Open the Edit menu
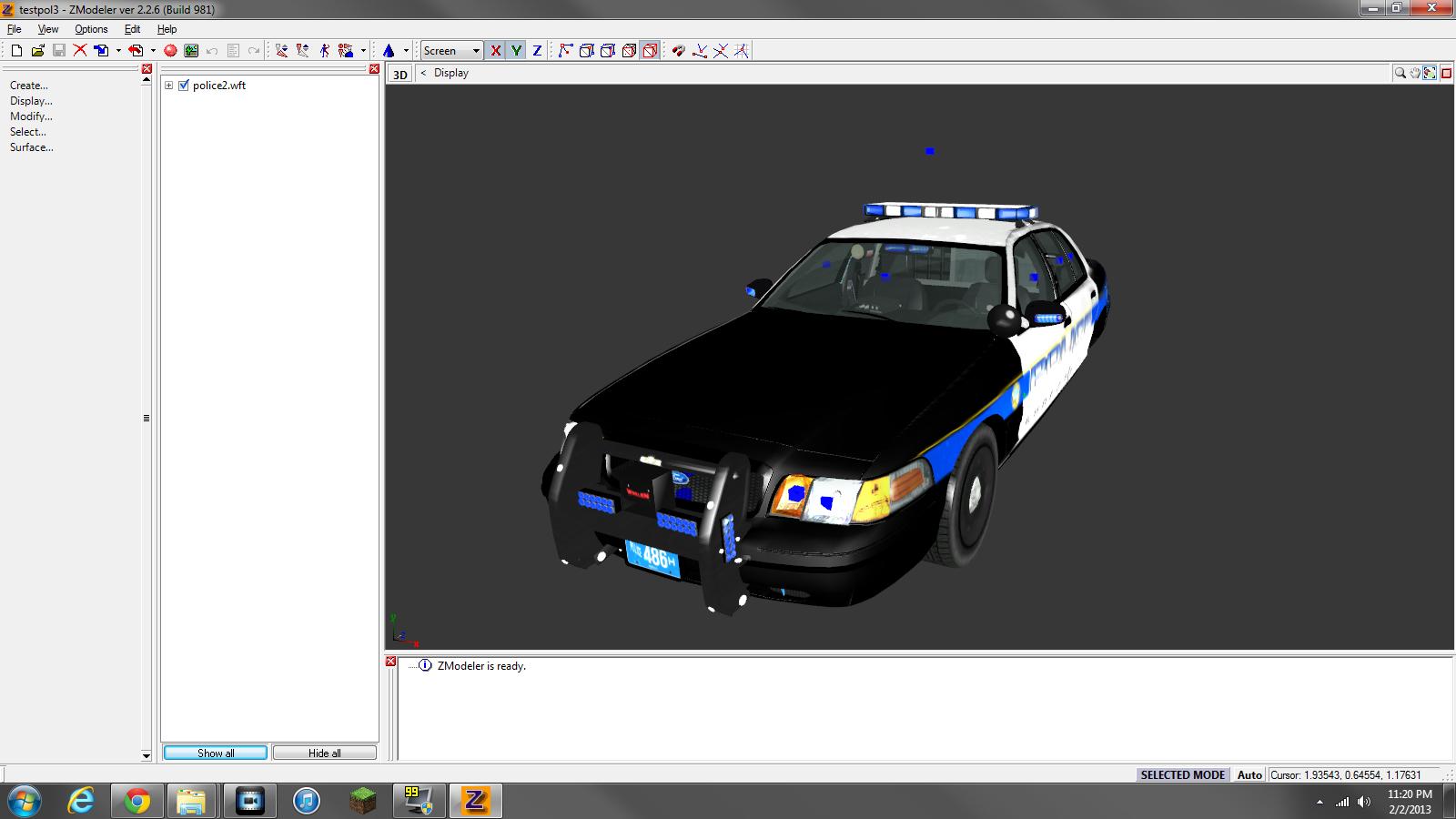This screenshot has height=819, width=1456. [132, 29]
